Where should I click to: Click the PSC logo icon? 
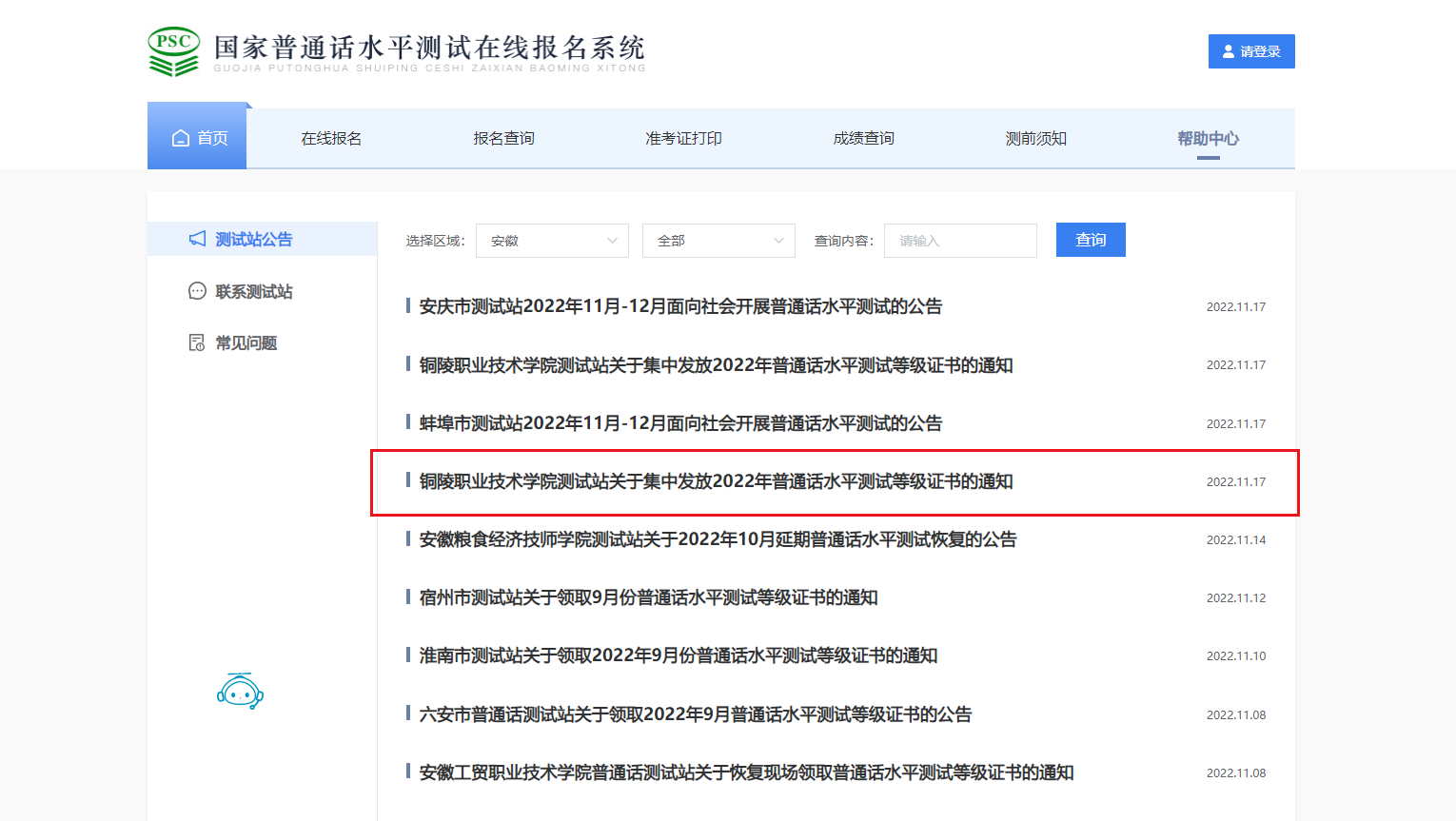click(x=173, y=51)
